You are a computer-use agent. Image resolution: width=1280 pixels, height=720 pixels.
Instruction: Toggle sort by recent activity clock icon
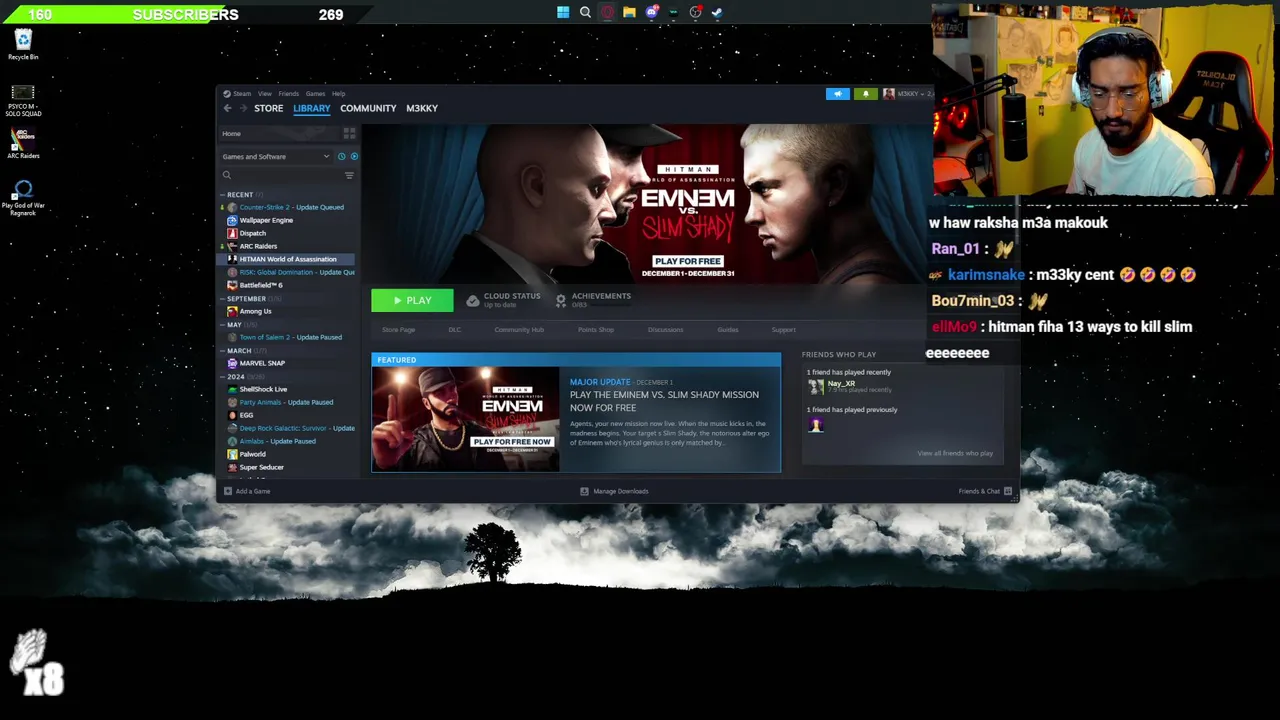tap(341, 157)
